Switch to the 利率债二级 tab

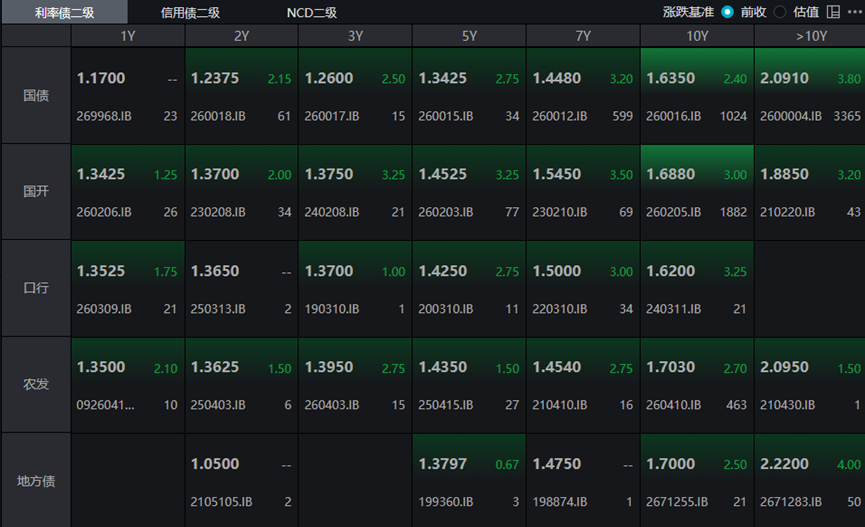65,12
